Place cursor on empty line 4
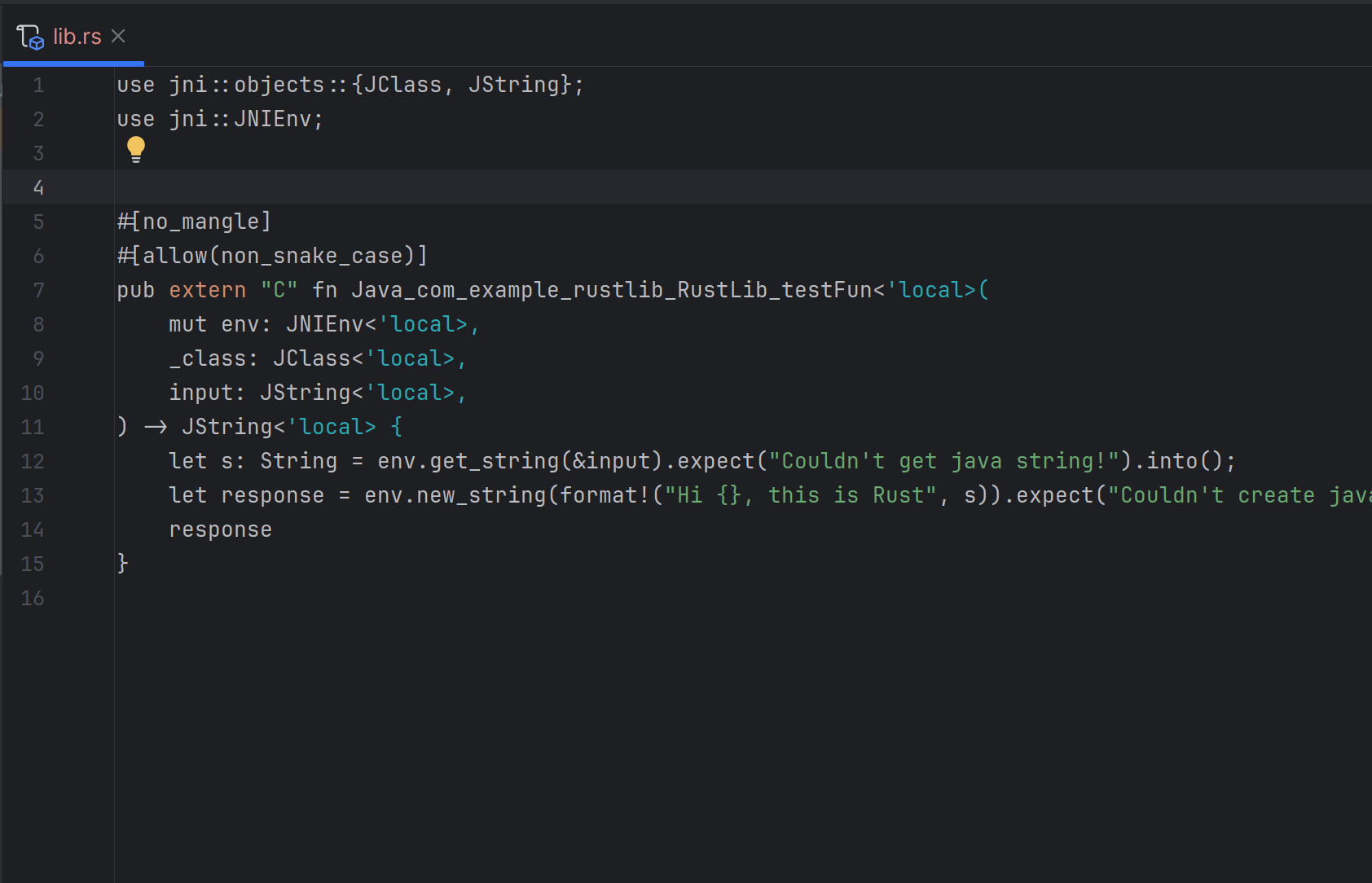The height and width of the screenshot is (883, 1372). pos(743,187)
